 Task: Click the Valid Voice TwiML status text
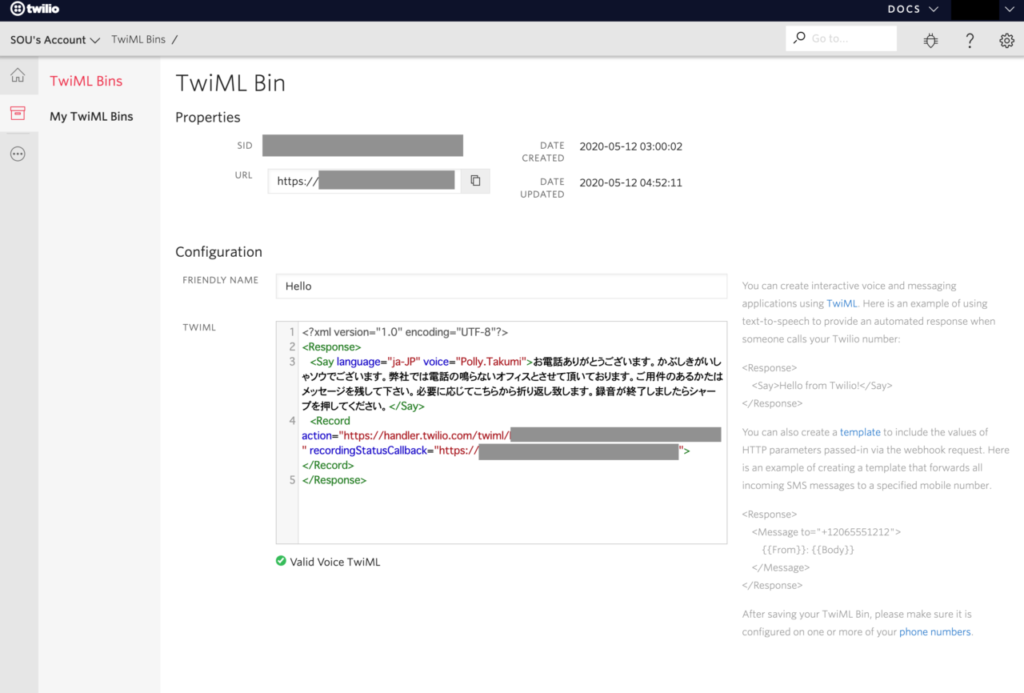(334, 562)
